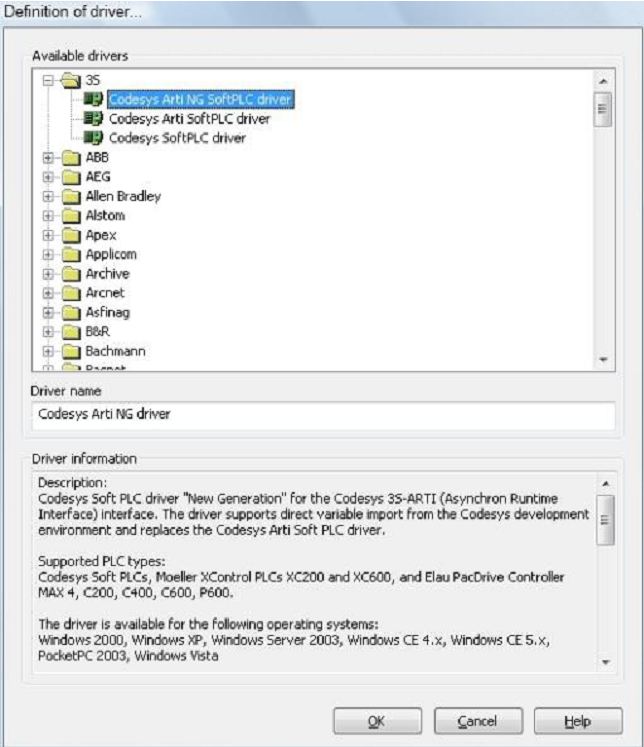The image size is (644, 747).
Task: Click drivers list scroll down arrow
Action: coord(603,359)
